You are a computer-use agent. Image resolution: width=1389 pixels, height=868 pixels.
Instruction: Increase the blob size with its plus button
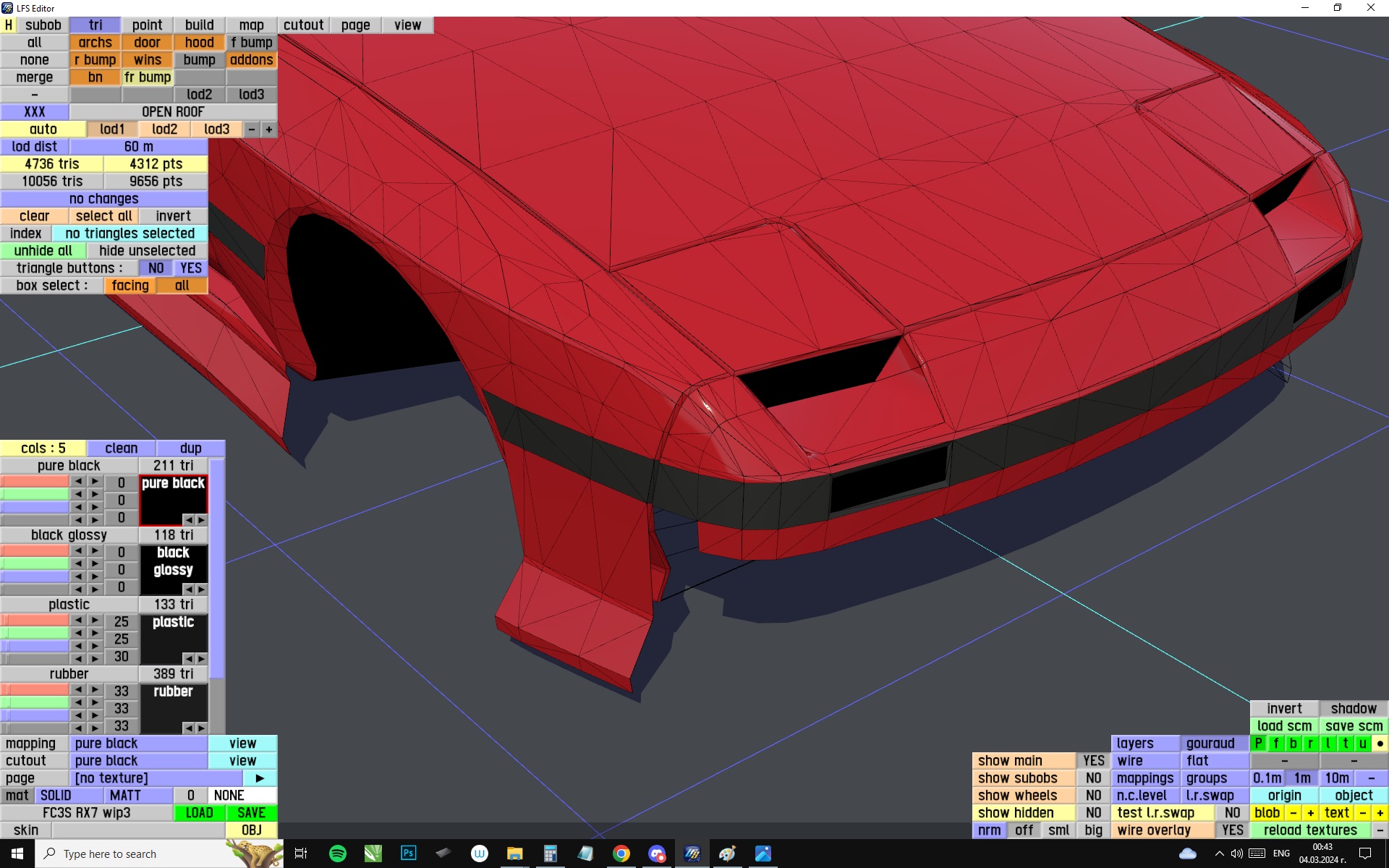1310,813
